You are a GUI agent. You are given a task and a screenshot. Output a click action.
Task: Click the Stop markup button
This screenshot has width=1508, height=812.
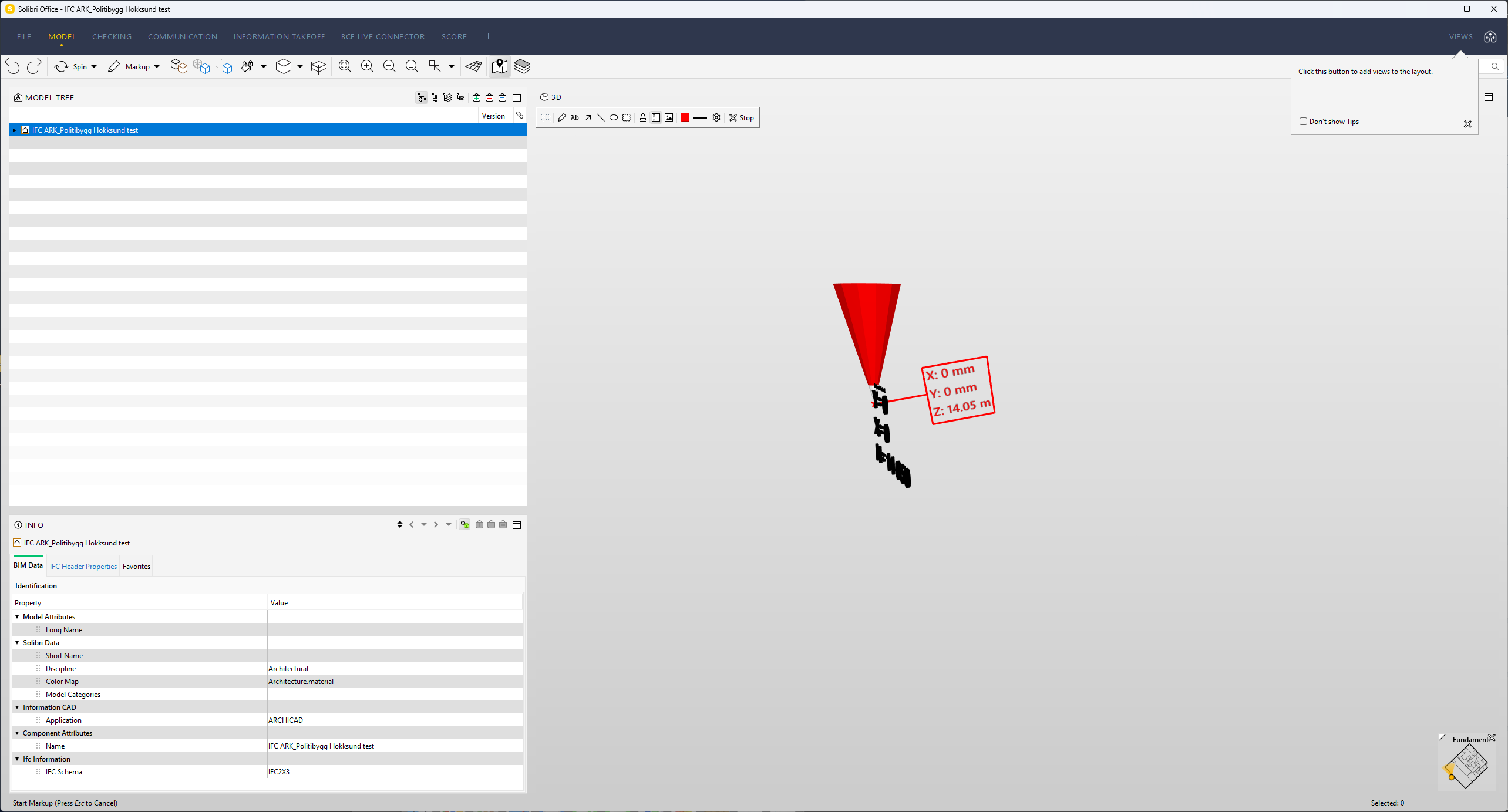[x=742, y=118]
